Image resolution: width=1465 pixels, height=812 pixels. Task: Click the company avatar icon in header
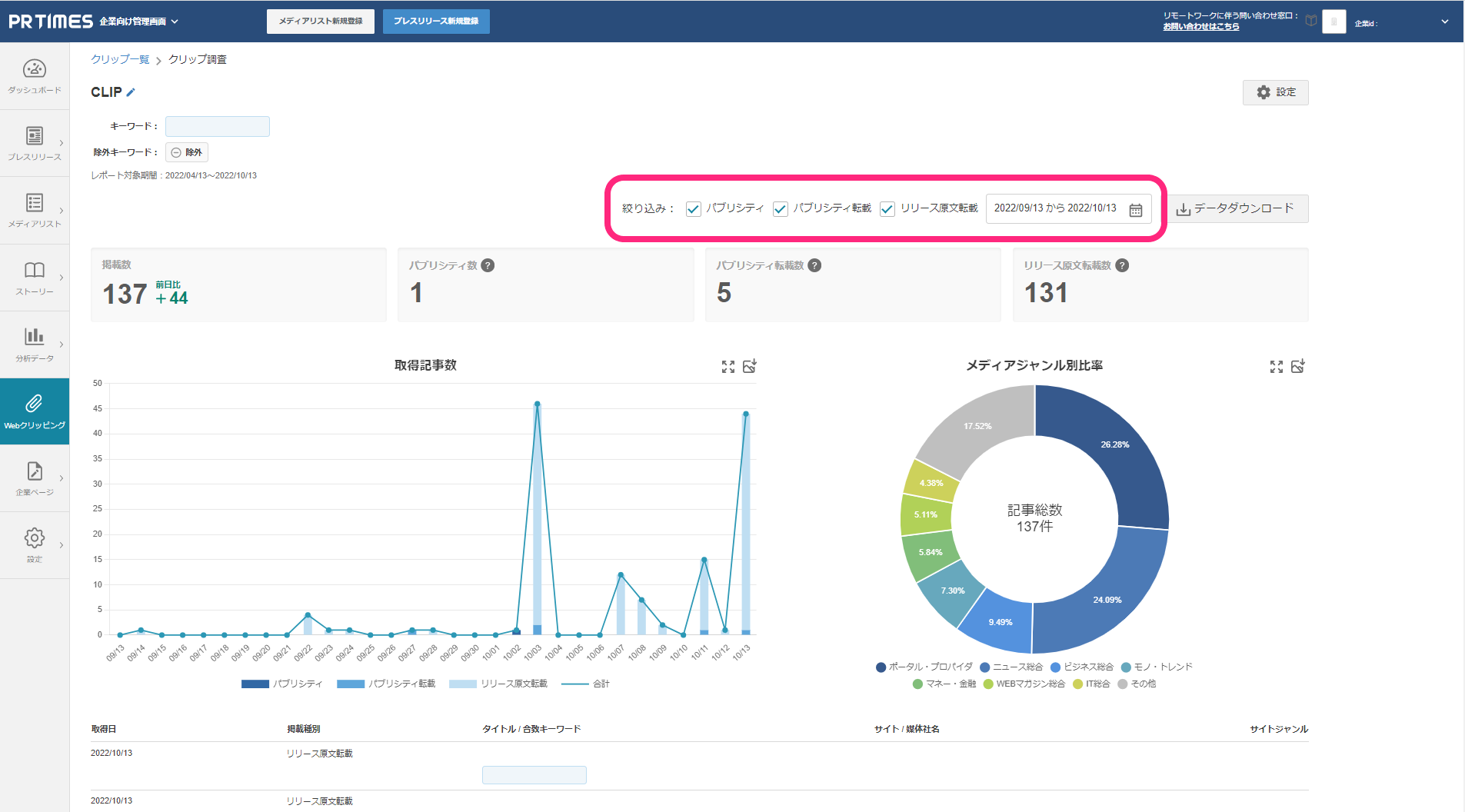(x=1334, y=22)
